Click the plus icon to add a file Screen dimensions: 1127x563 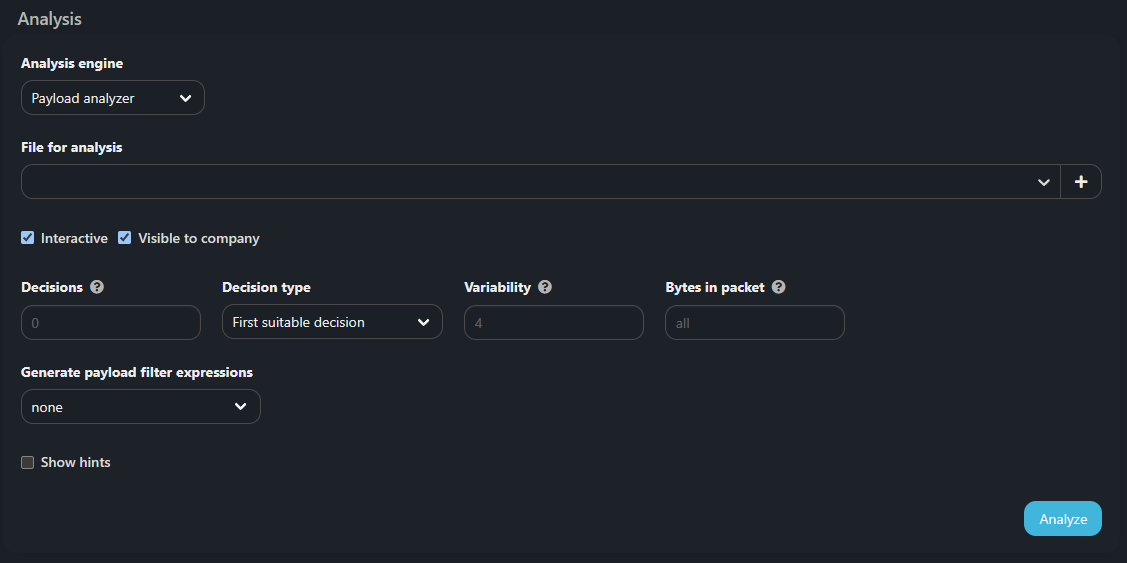tap(1081, 182)
